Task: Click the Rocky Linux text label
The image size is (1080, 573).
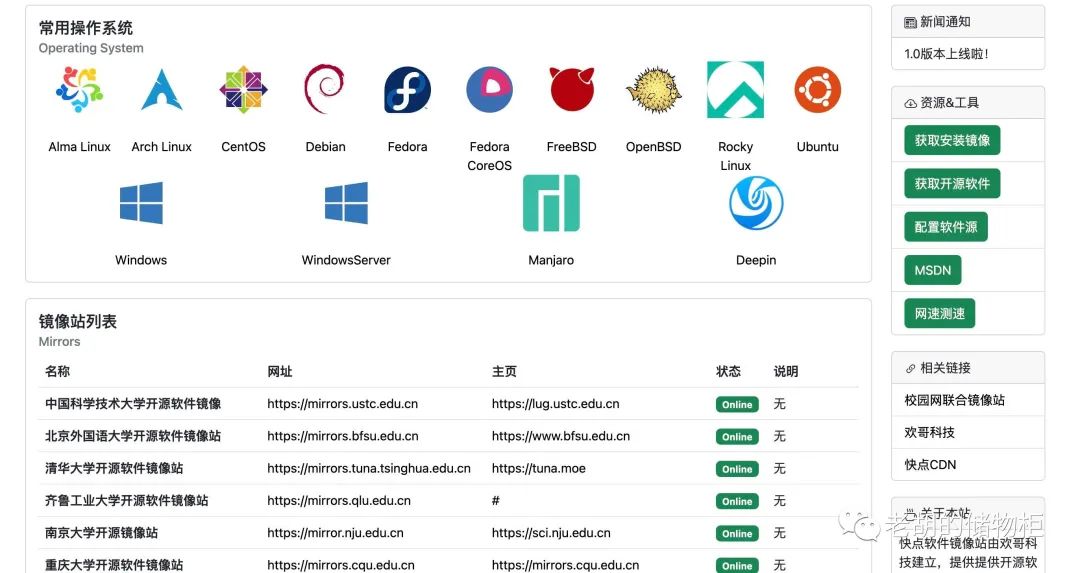Action: 735,156
